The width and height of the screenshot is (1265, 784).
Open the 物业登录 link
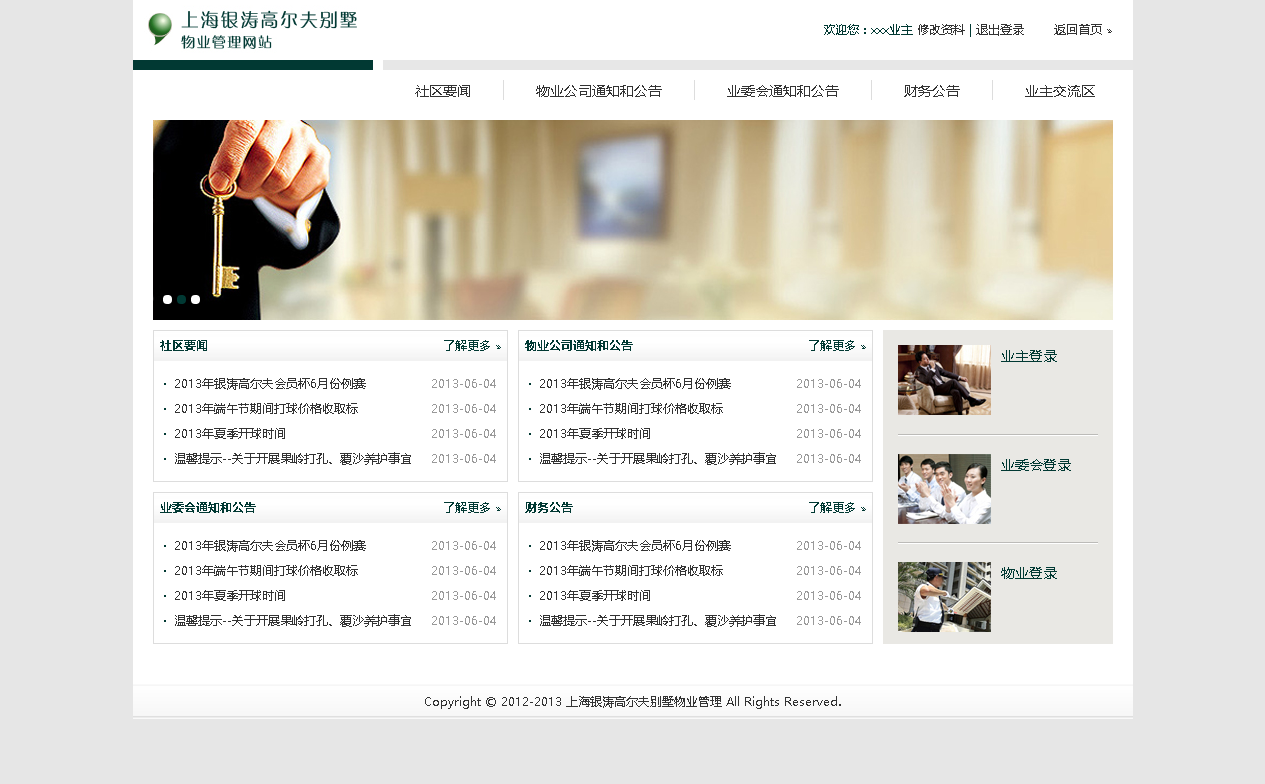point(1029,574)
